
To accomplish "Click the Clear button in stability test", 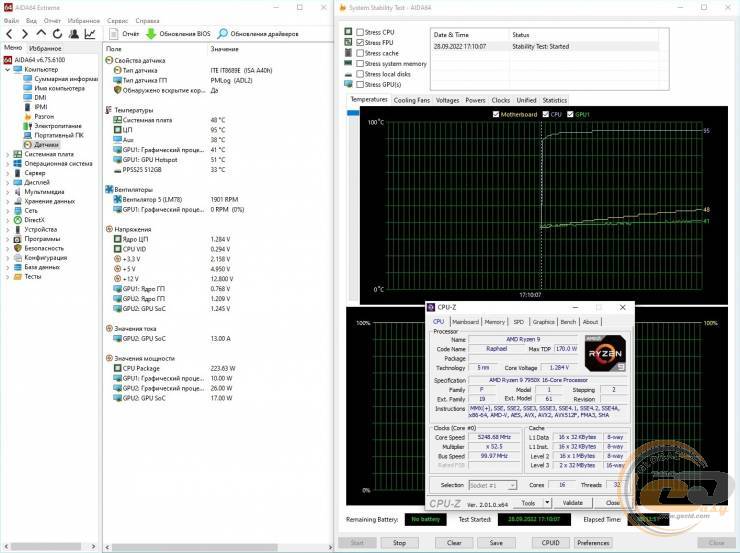I will (454, 543).
